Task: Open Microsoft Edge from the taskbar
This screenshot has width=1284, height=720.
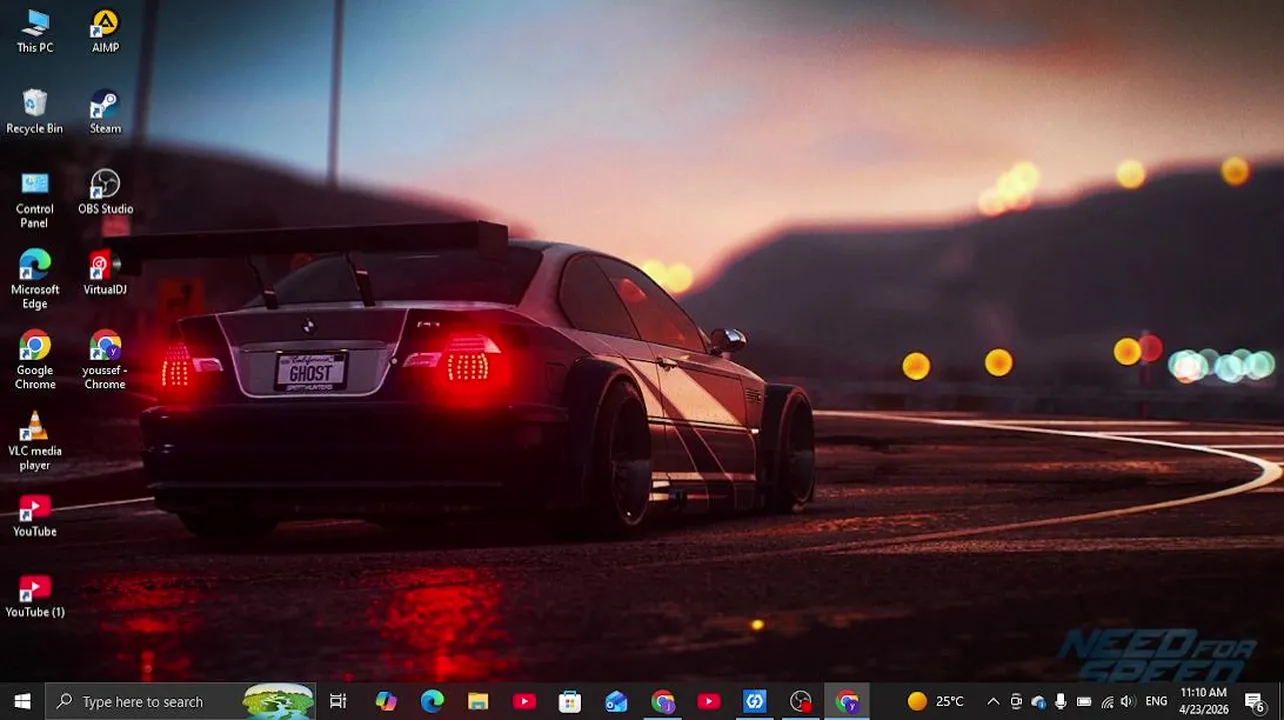Action: click(432, 701)
